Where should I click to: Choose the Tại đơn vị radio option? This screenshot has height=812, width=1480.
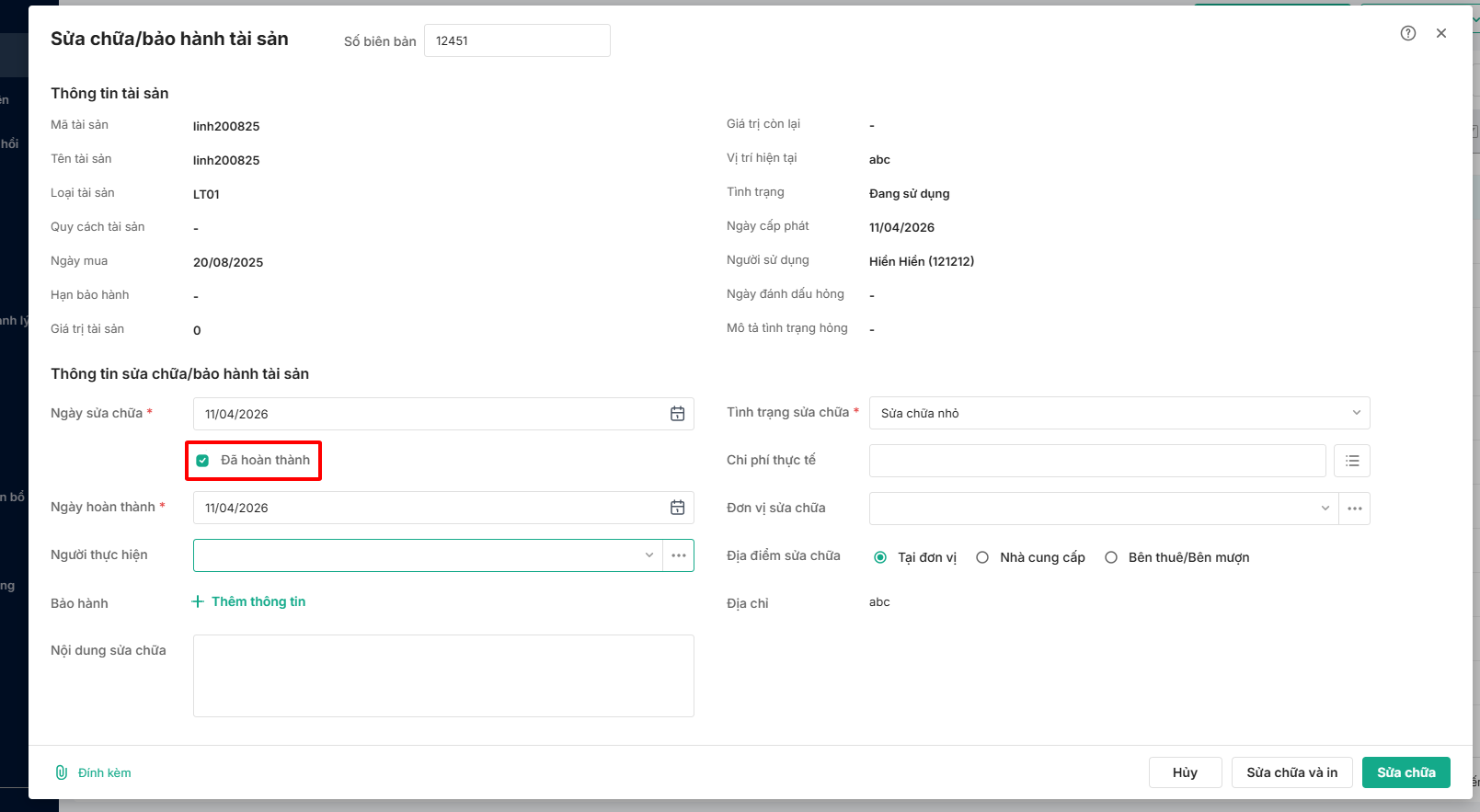(880, 557)
